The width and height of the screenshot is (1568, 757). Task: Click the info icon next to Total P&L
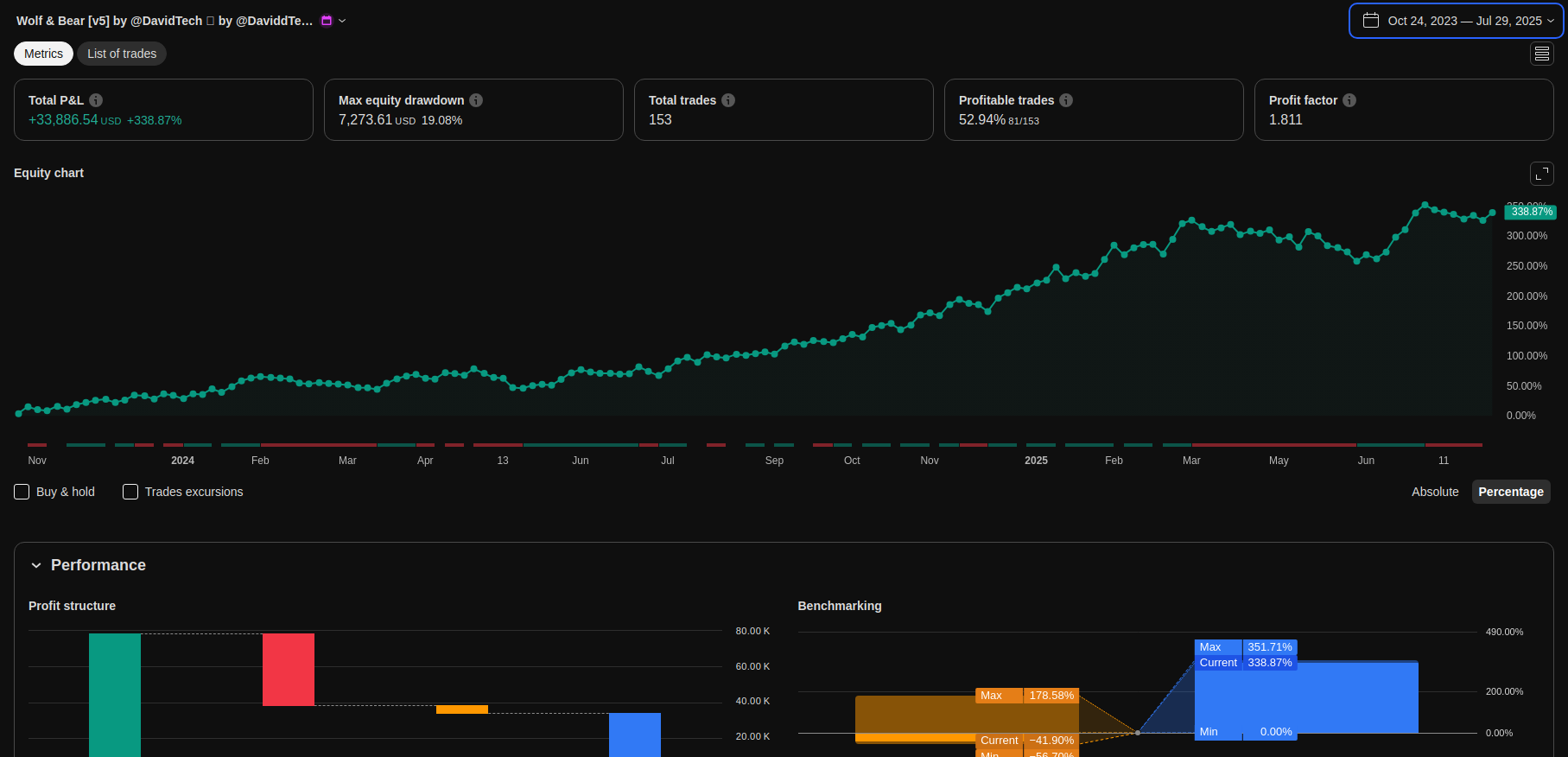96,100
